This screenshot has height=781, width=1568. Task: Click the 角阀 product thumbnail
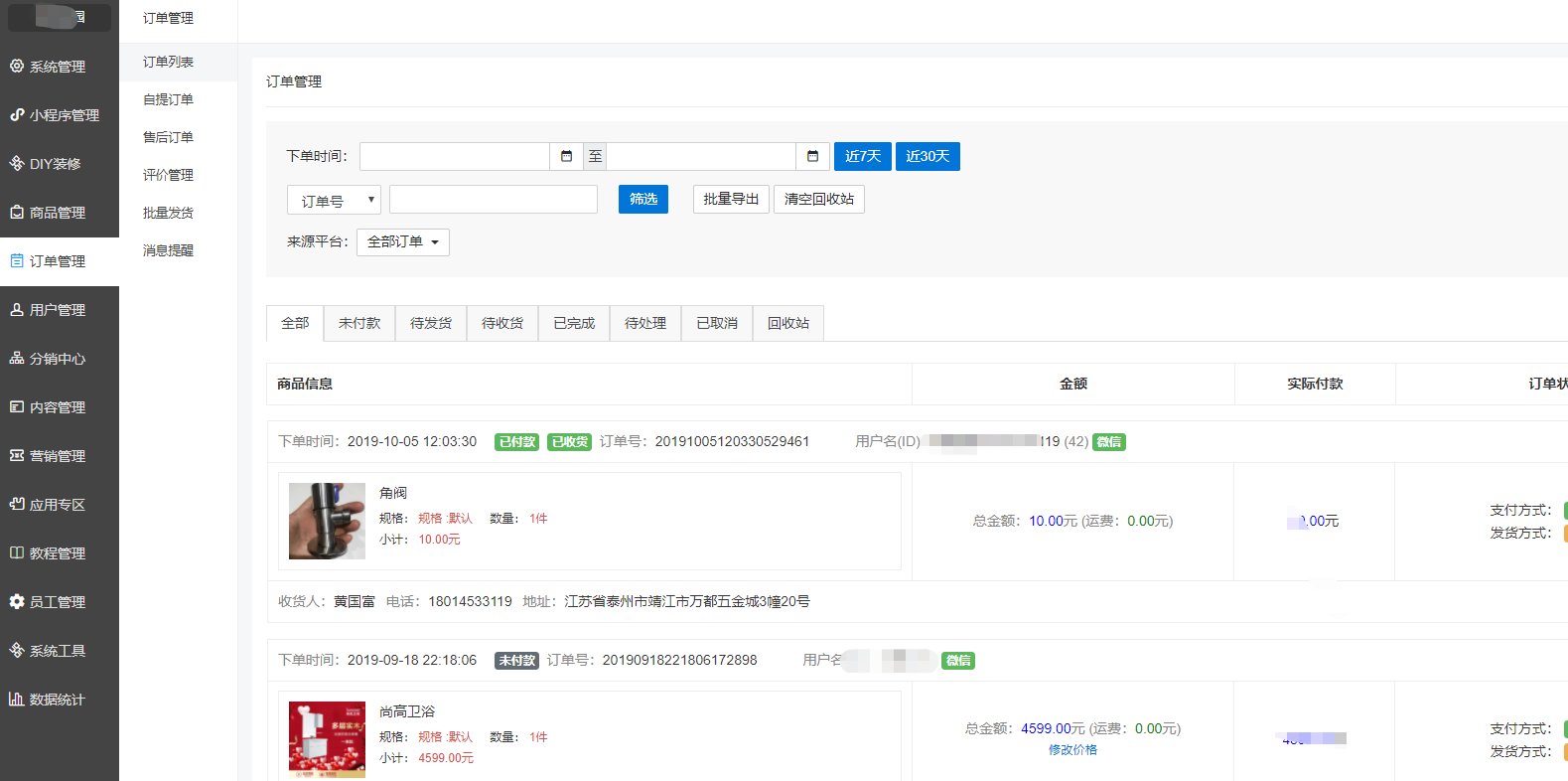pos(327,521)
